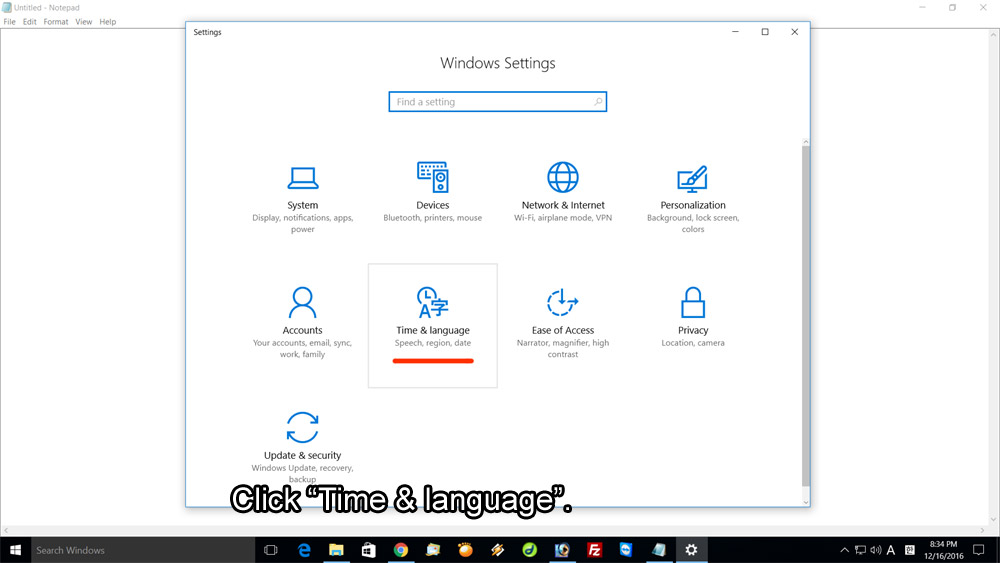Screen dimensions: 1000x563
Task: Open the Notepad File menu
Action: pos(10,22)
